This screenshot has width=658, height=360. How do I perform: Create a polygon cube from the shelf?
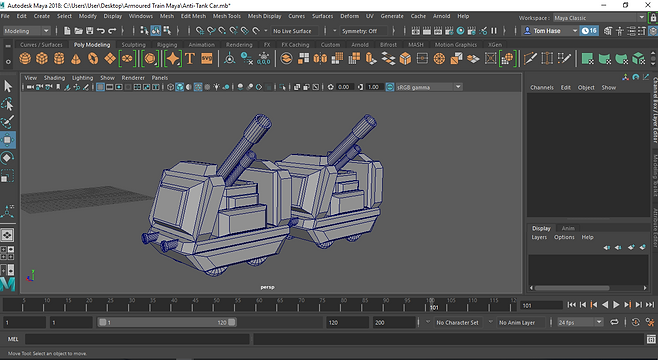tap(42, 59)
